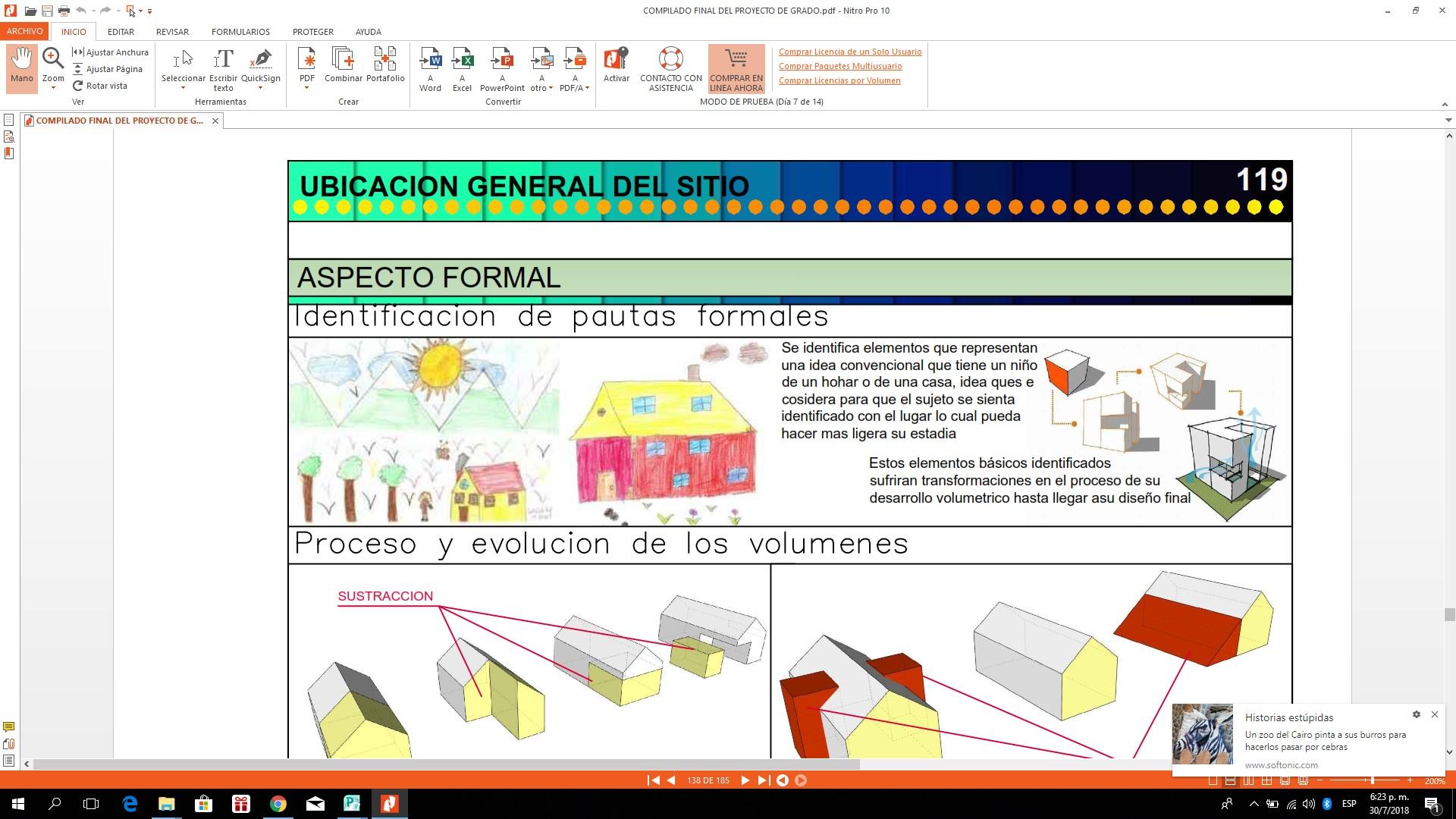
Task: Switch to the FORMULARIOS tab
Action: click(x=240, y=32)
